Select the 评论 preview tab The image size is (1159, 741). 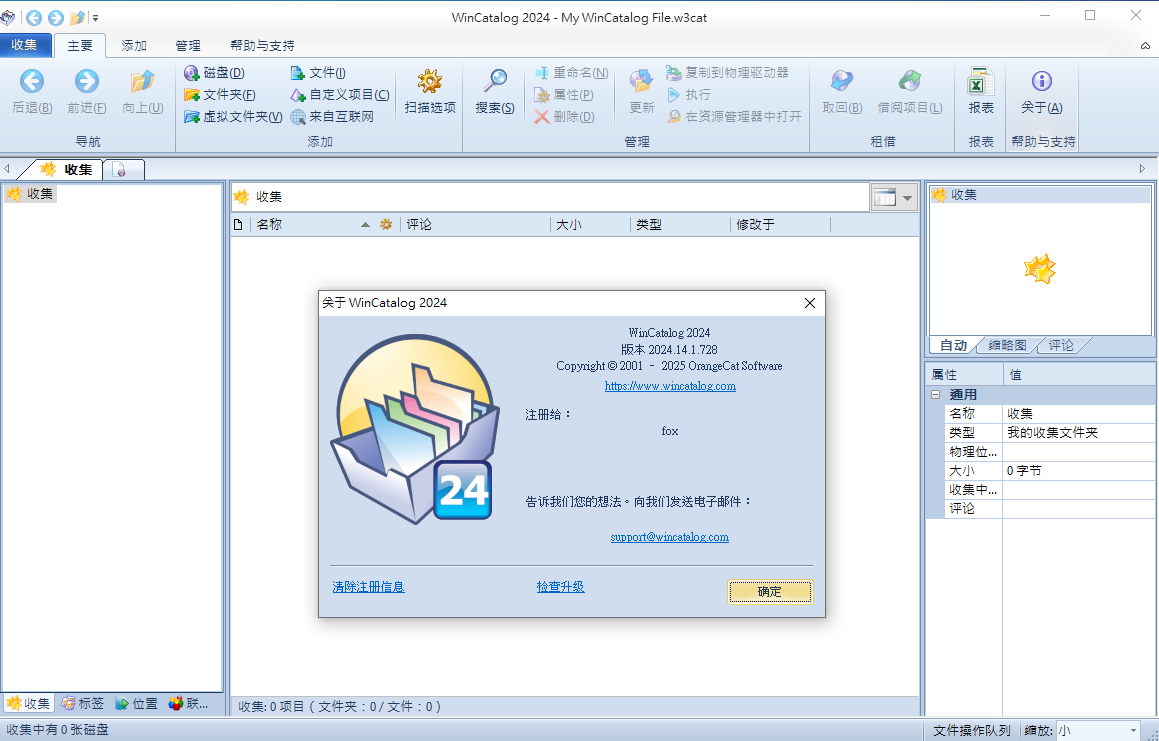point(1061,345)
